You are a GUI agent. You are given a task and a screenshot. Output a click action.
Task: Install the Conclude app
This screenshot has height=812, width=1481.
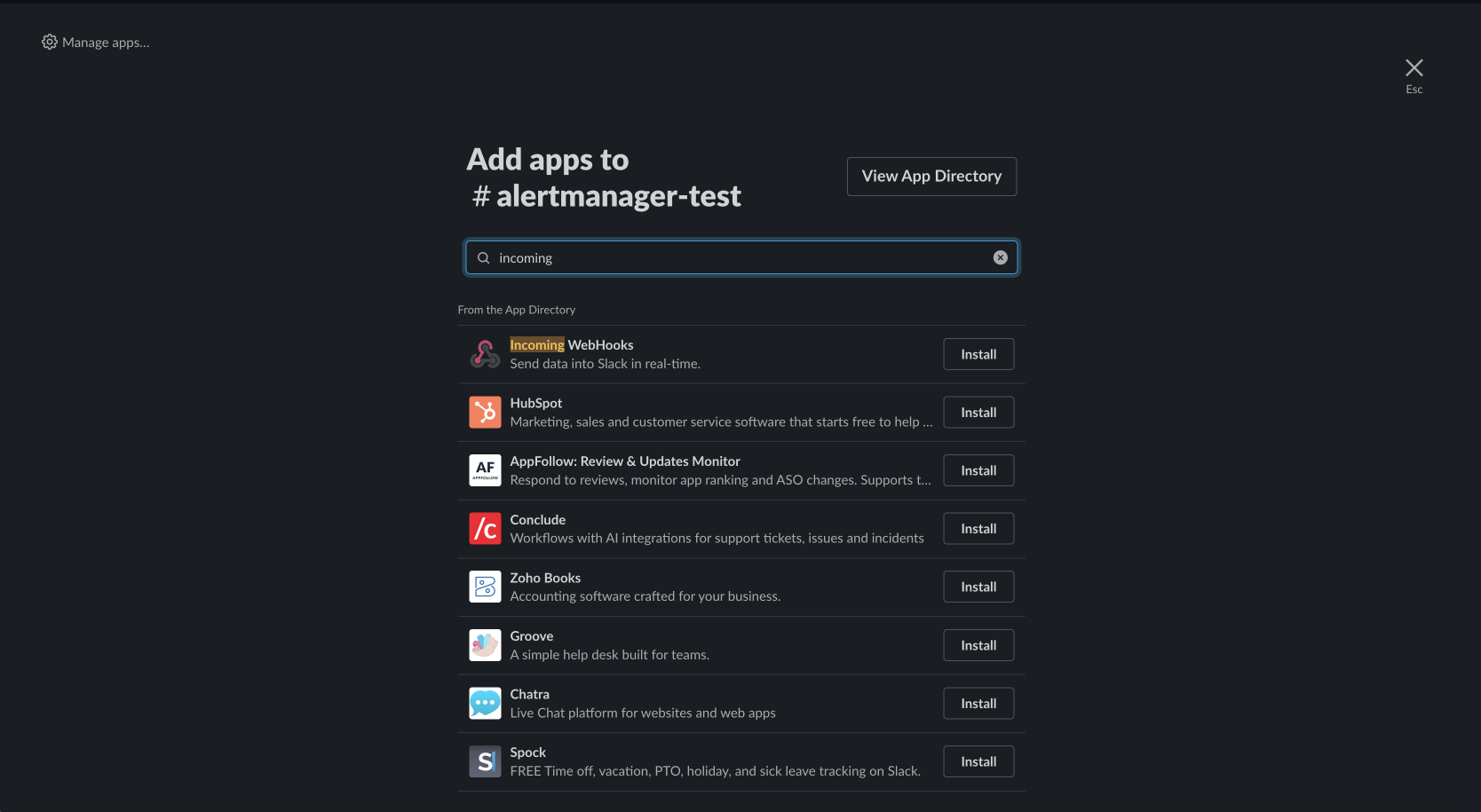pyautogui.click(x=978, y=529)
